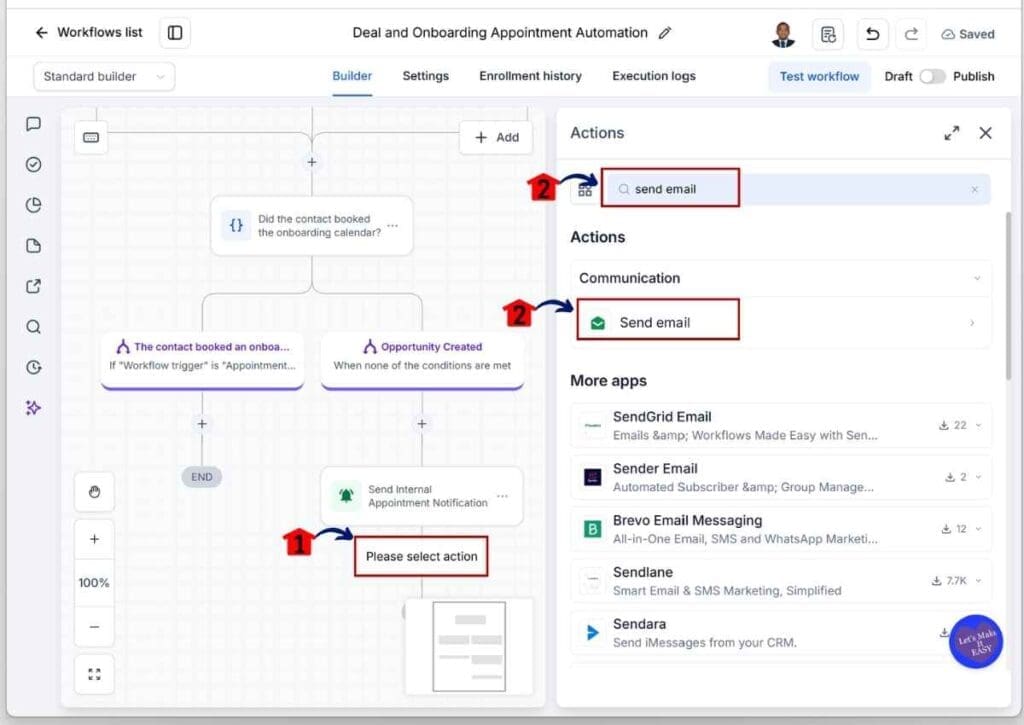Switch to the Builder tab

[x=352, y=76]
